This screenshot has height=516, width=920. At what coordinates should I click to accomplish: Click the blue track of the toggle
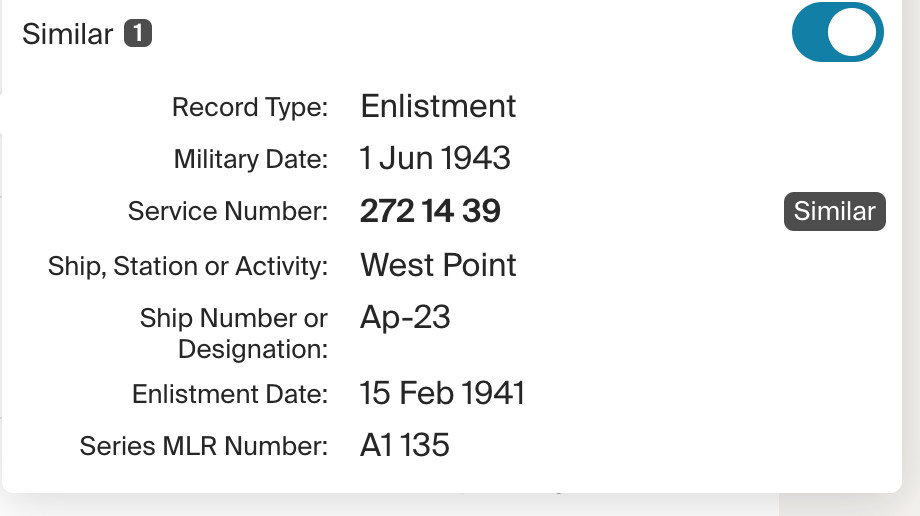[812, 33]
